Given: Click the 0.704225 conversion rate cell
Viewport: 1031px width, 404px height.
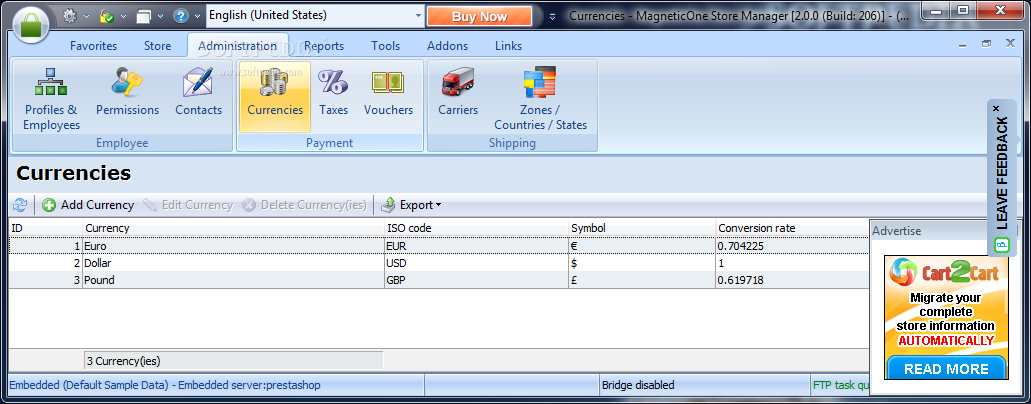Looking at the screenshot, I should (792, 246).
